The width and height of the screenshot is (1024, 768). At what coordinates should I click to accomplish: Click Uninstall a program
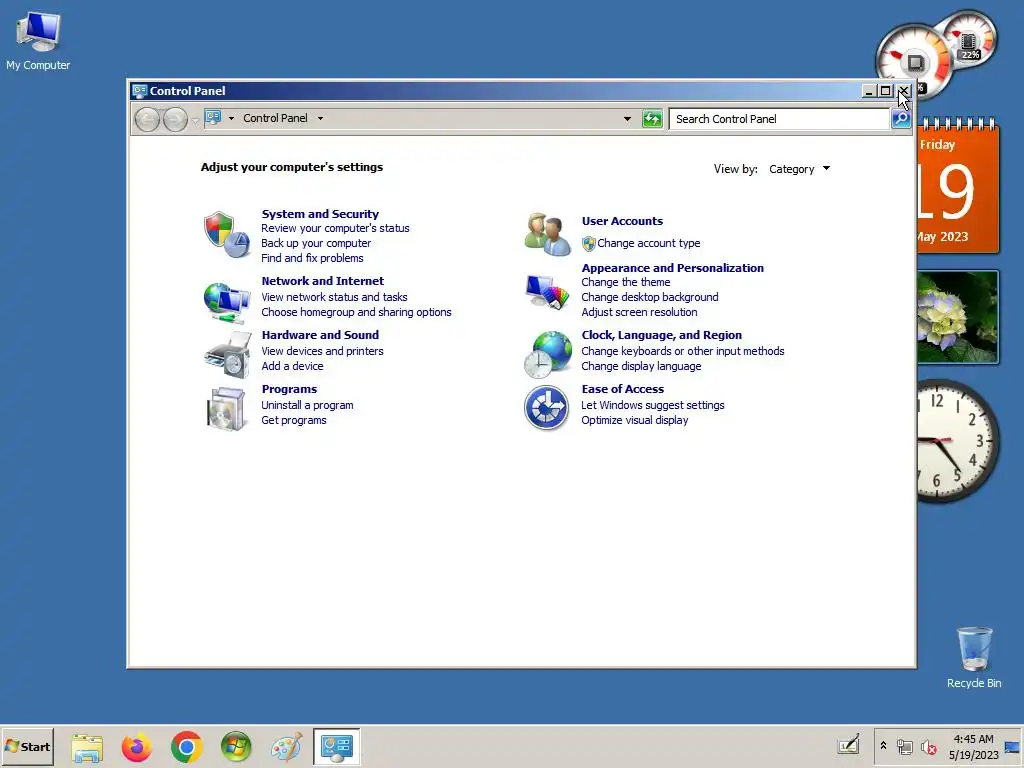coord(307,406)
